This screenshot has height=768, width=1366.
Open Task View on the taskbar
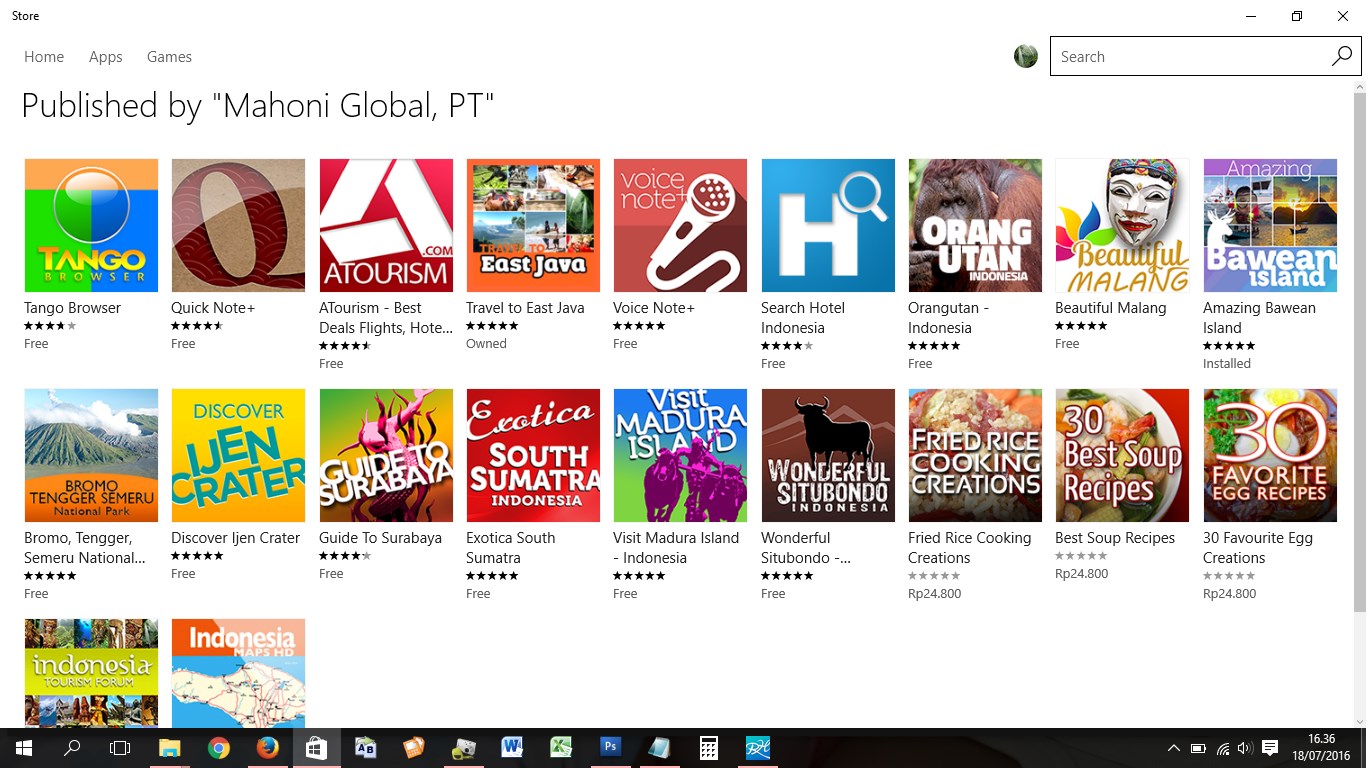[120, 748]
